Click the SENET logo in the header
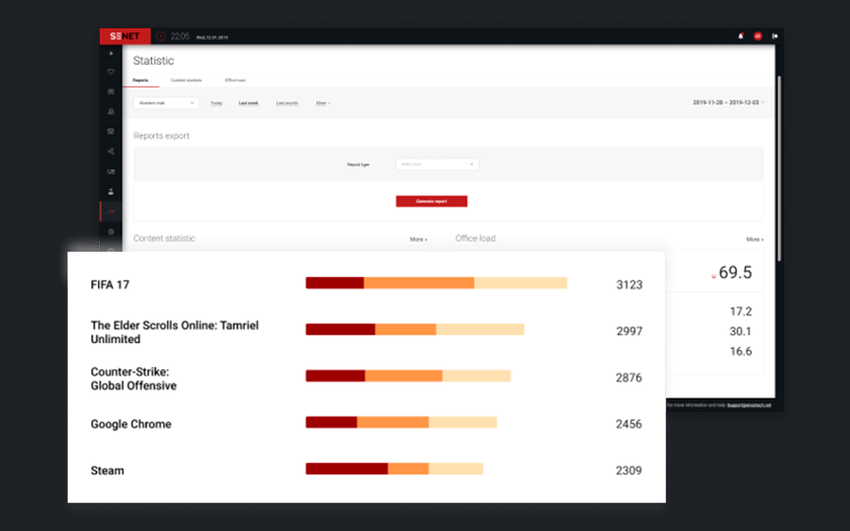This screenshot has width=850, height=531. pyautogui.click(x=125, y=37)
